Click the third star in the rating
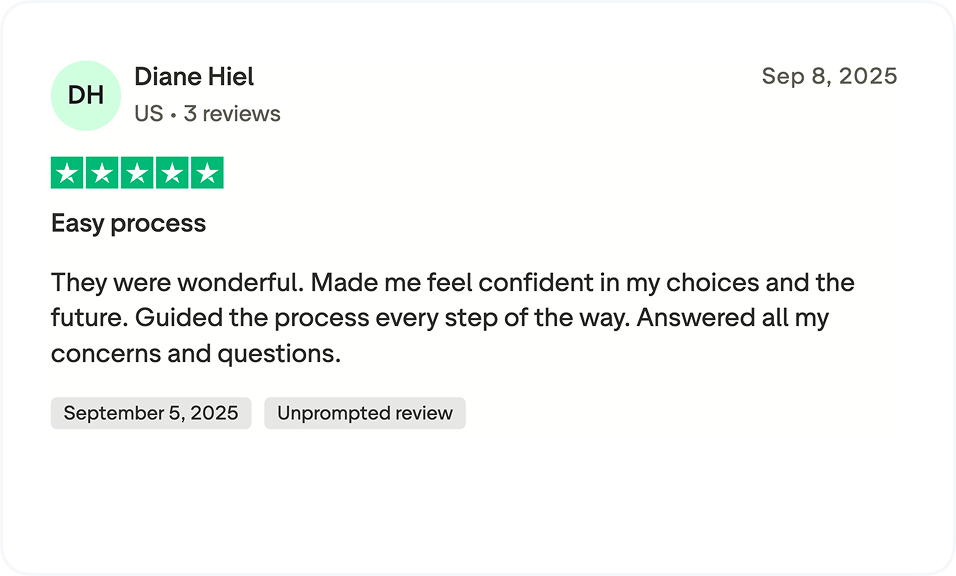 (x=137, y=173)
